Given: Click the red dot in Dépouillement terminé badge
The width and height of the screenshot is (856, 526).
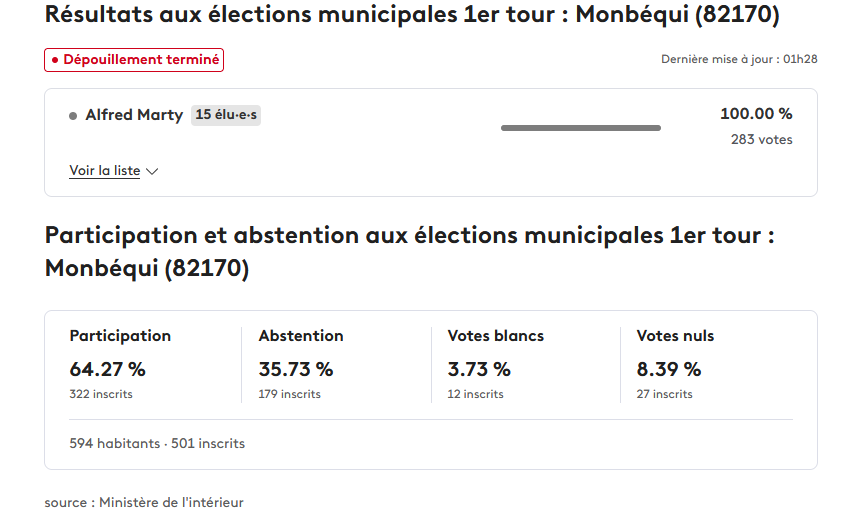Looking at the screenshot, I should 55,60.
